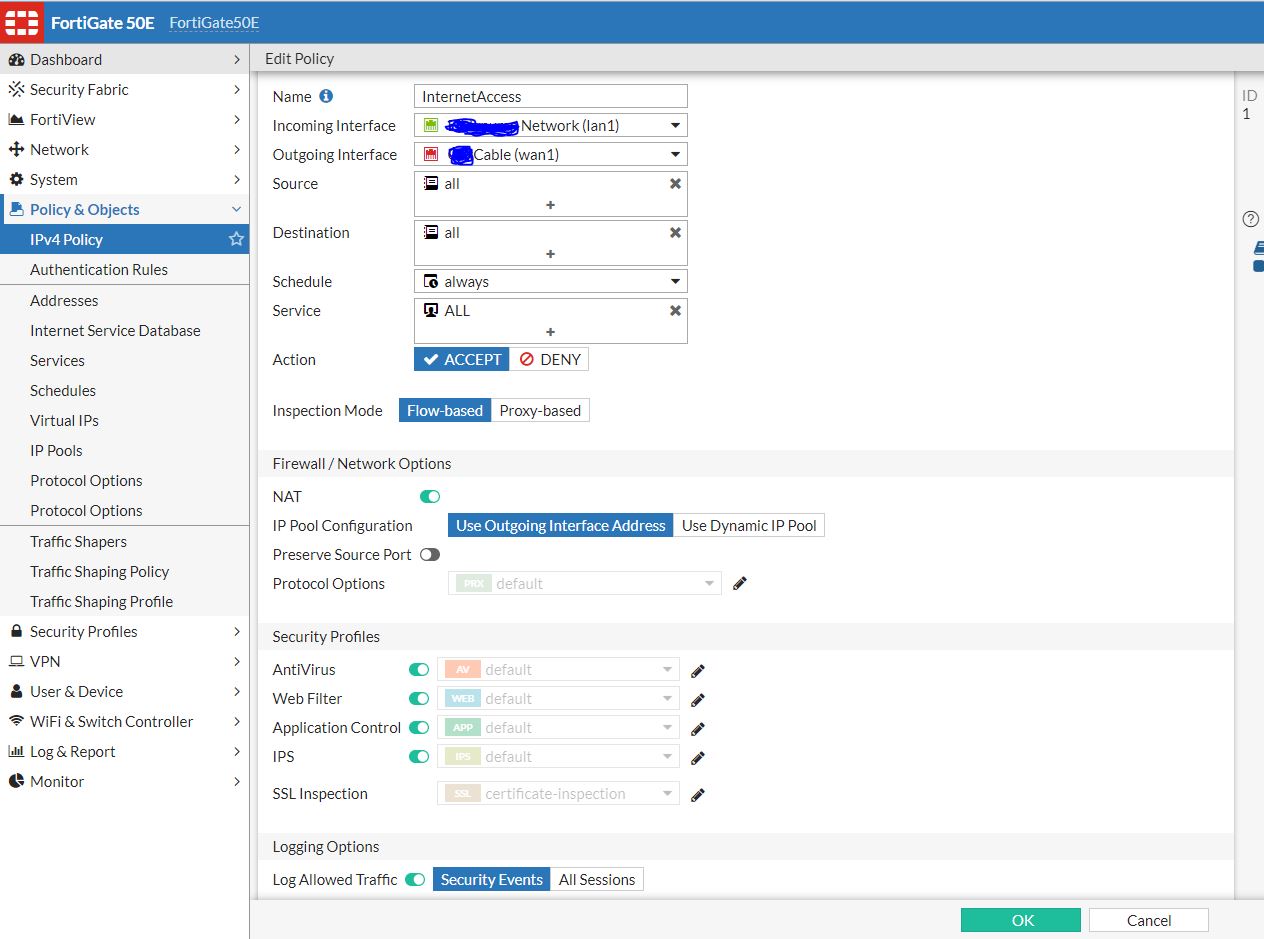This screenshot has height=939, width=1264.
Task: Open the Protocol Options default dropdown
Action: 584,583
